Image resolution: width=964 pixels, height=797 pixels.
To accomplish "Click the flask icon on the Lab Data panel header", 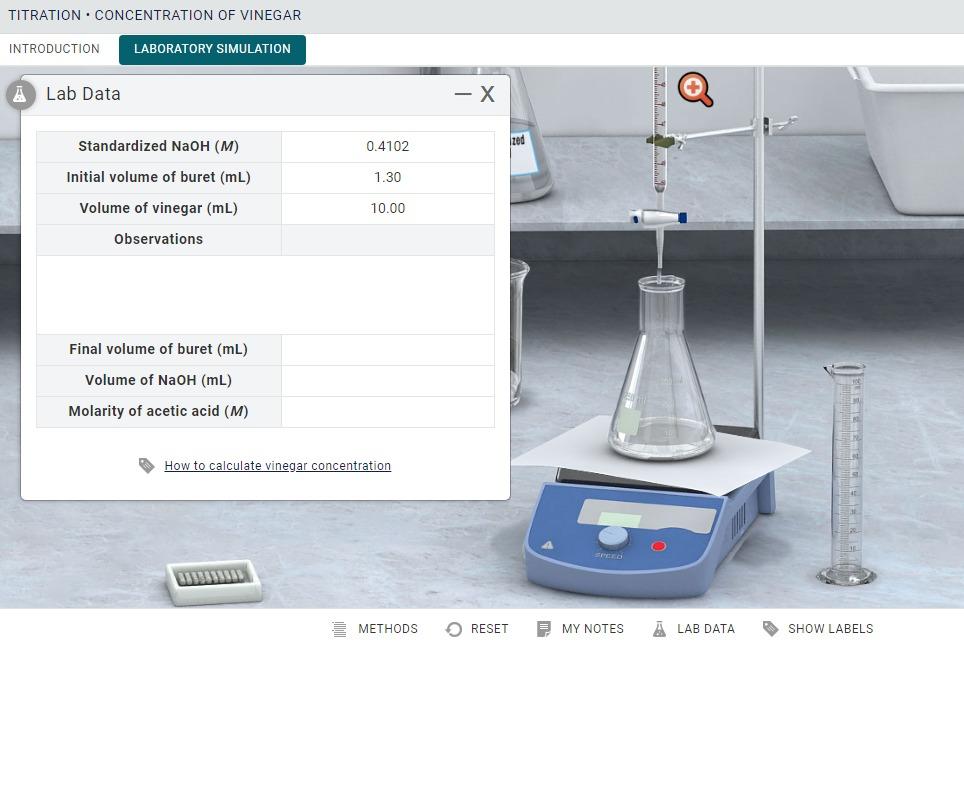I will click(x=21, y=93).
